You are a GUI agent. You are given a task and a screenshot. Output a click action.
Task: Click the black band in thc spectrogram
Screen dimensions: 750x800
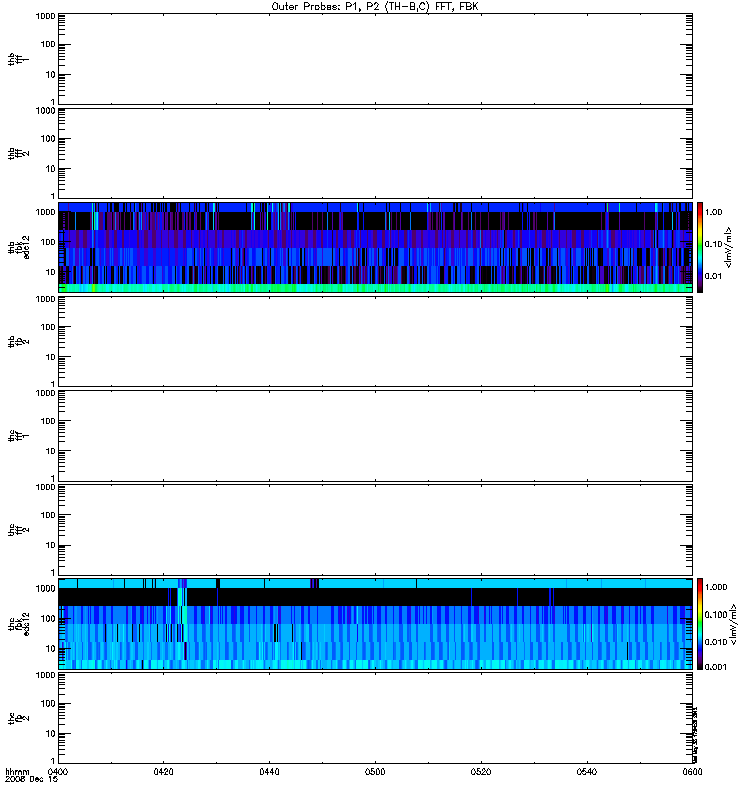(375, 597)
